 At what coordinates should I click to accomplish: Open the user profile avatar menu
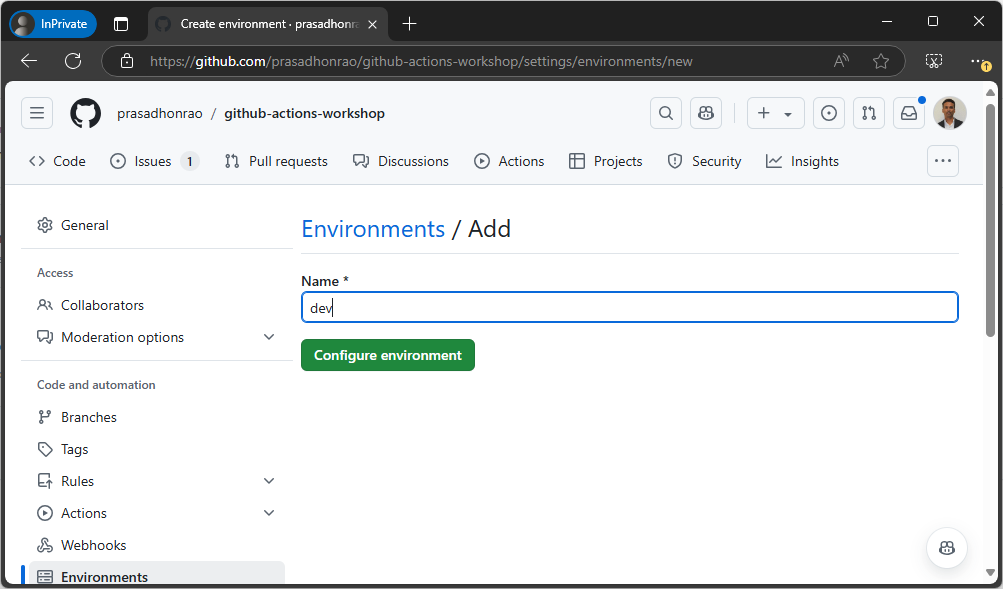pos(949,113)
